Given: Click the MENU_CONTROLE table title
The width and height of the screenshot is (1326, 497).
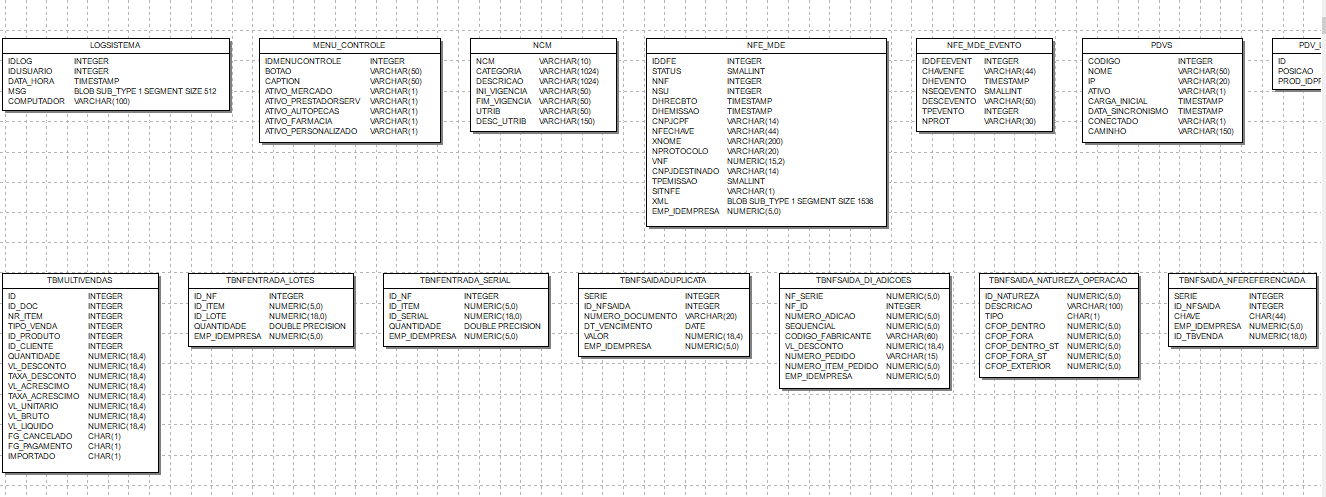Looking at the screenshot, I should click(x=348, y=46).
